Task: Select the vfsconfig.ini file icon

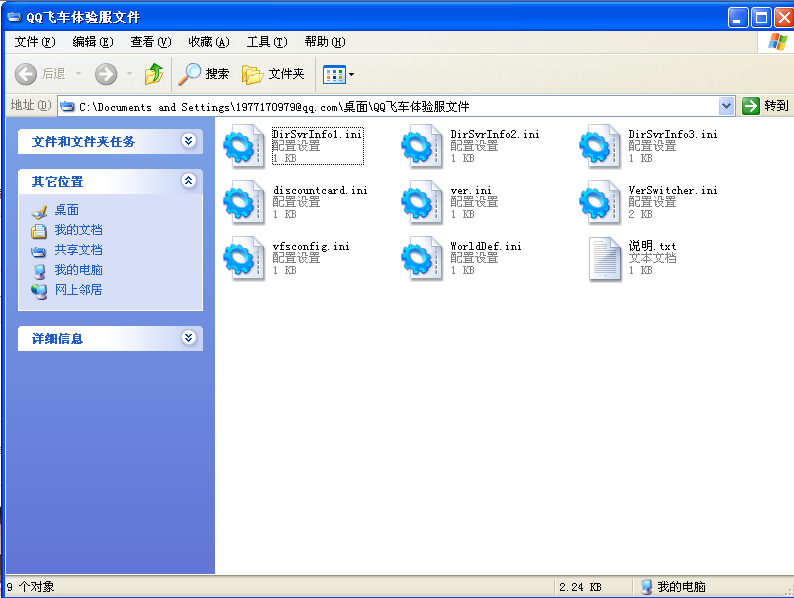Action: click(x=244, y=259)
